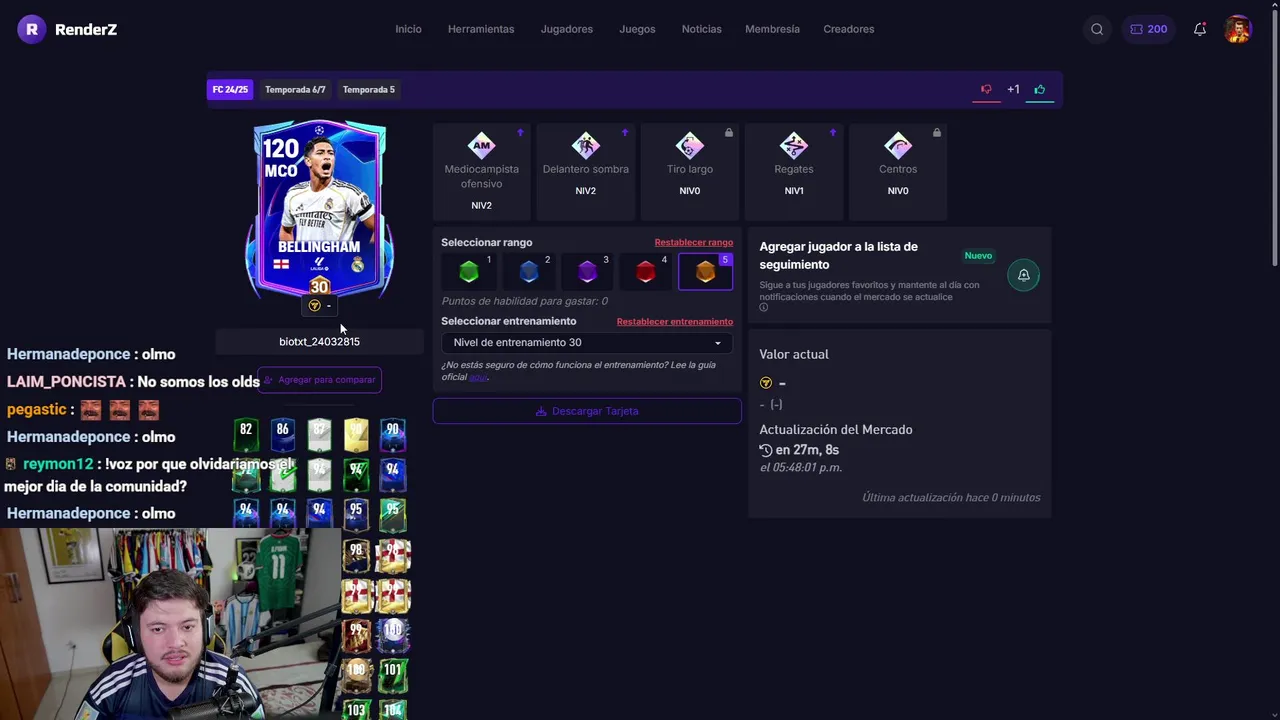The image size is (1280, 720).
Task: Select the Regates skill icon
Action: point(793,145)
